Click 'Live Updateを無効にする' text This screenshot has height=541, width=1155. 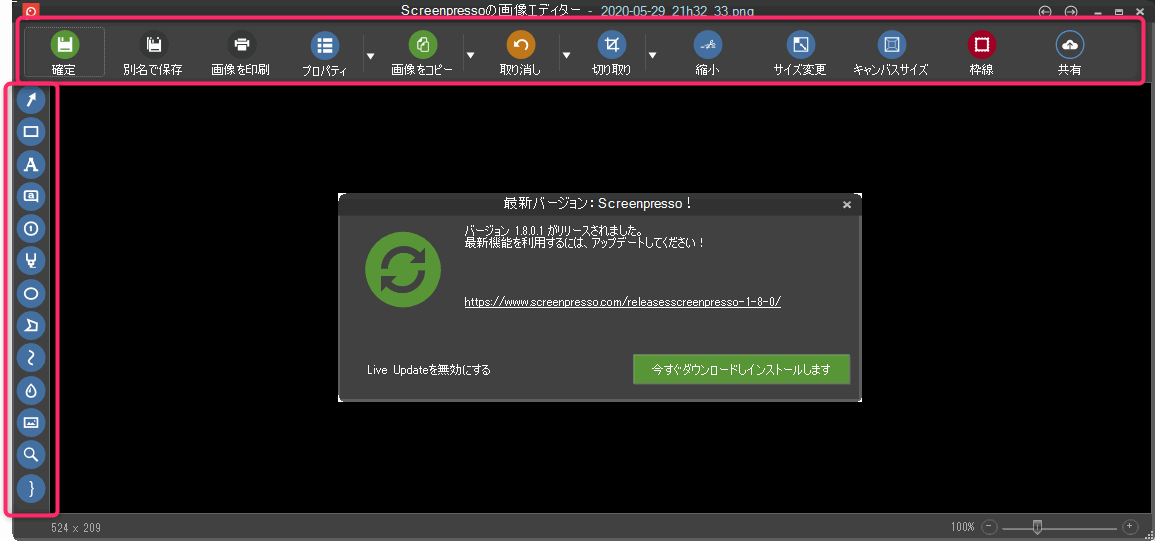[x=429, y=370]
